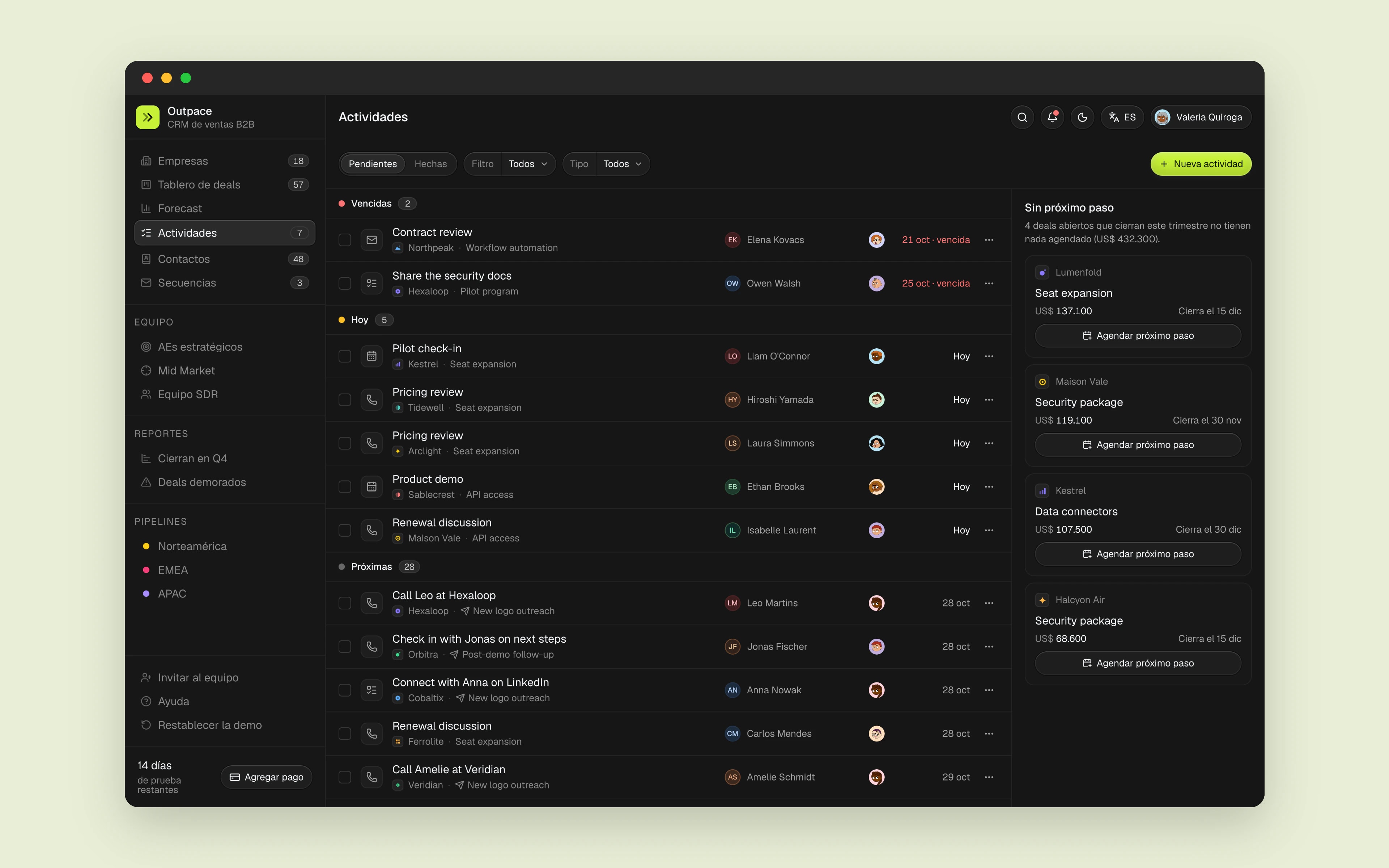
Task: Open more options for Renewal discussion Ferrolite row
Action: 988,734
